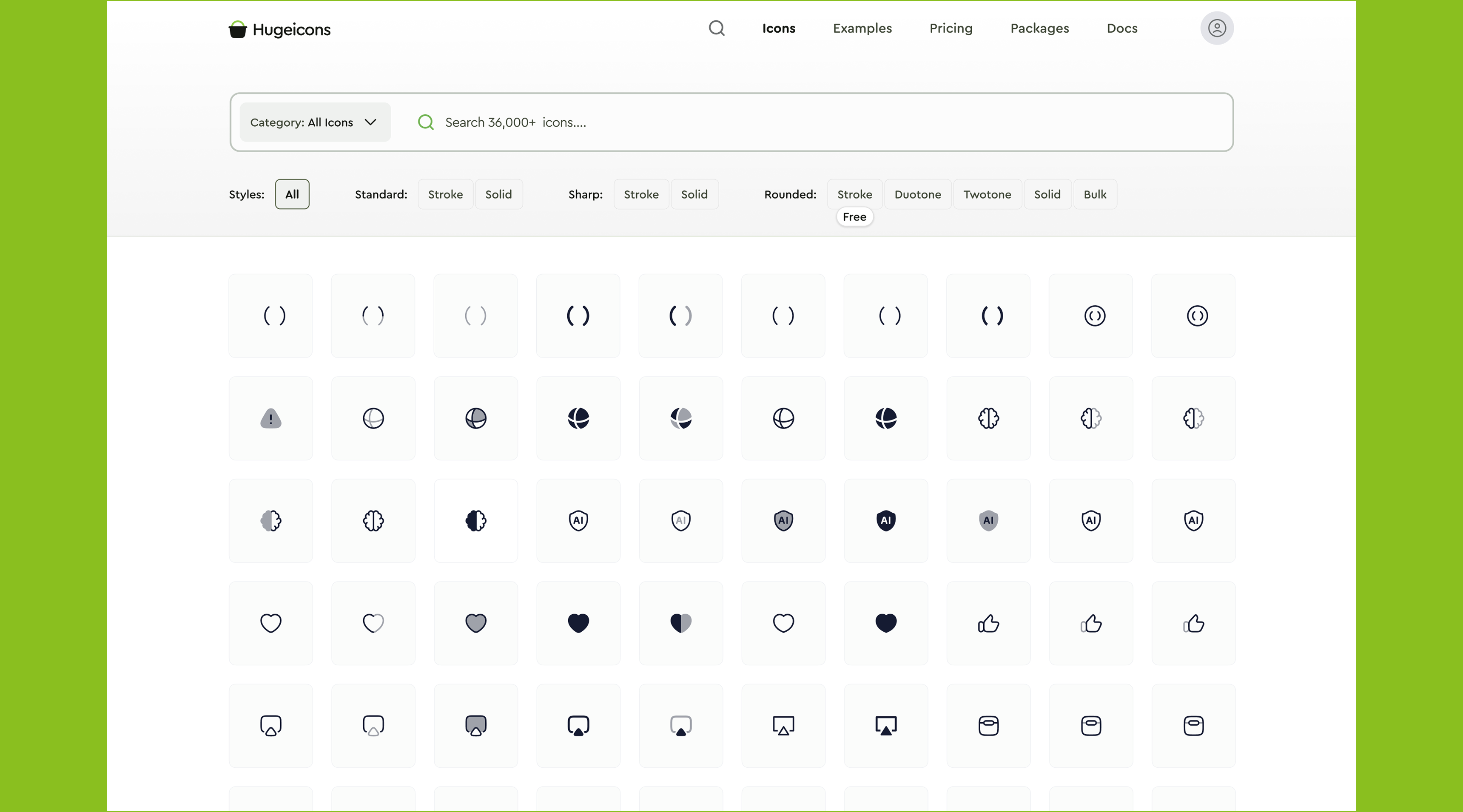This screenshot has width=1463, height=812.
Task: Select the stroke heart icon
Action: [x=270, y=623]
